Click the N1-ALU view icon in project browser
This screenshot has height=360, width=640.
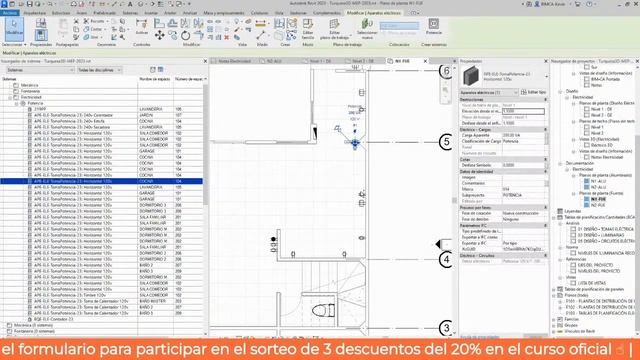coord(587,181)
